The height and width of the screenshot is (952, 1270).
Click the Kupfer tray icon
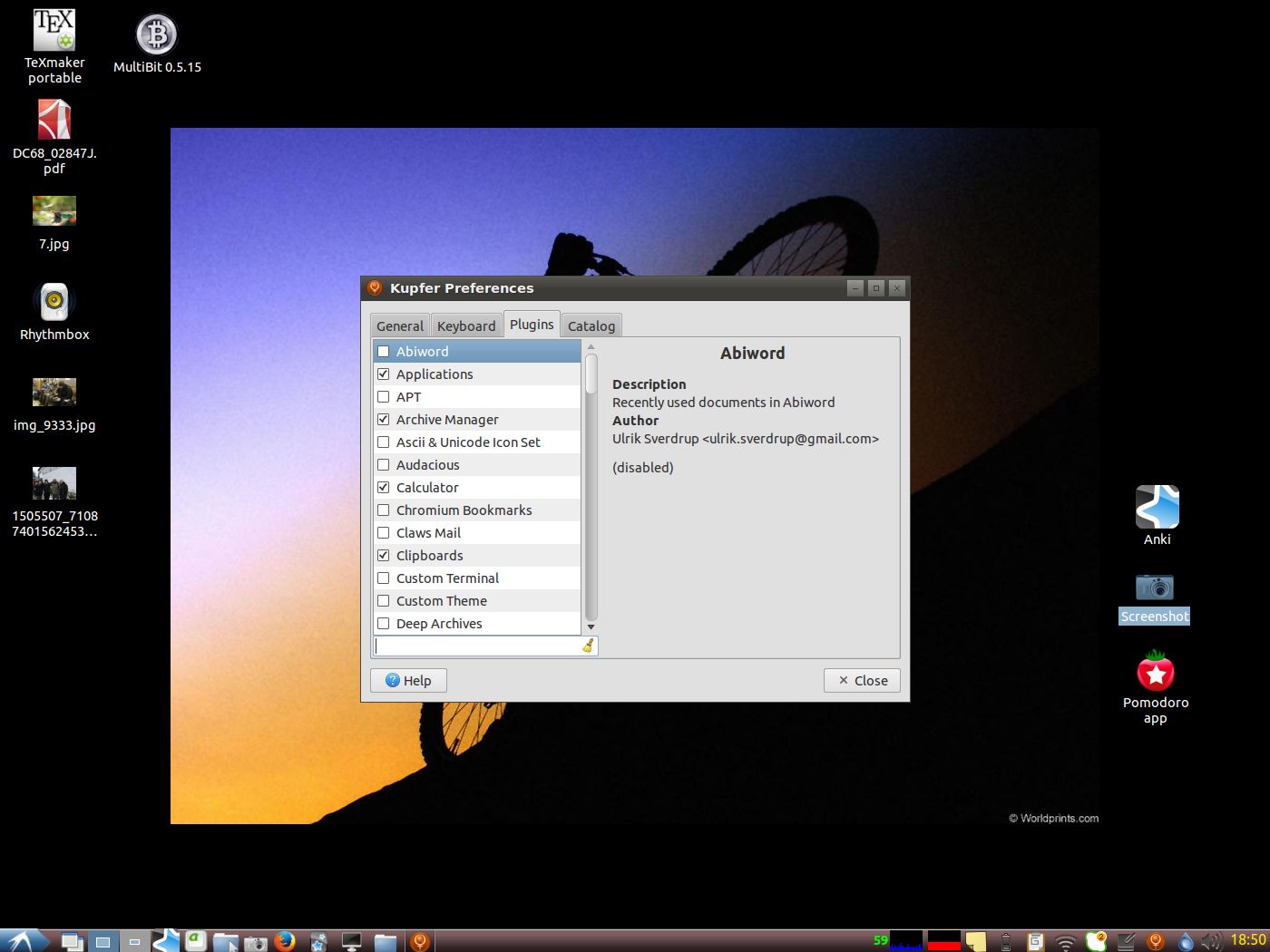pyautogui.click(x=1156, y=942)
